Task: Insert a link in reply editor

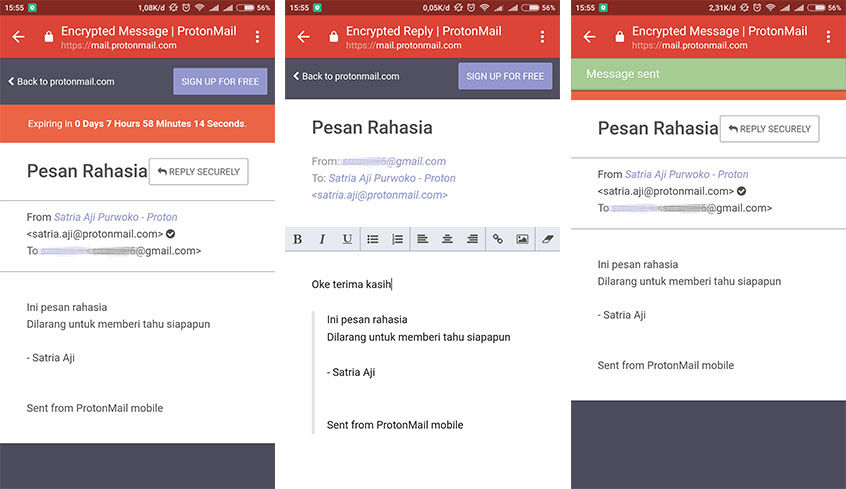Action: (x=497, y=239)
